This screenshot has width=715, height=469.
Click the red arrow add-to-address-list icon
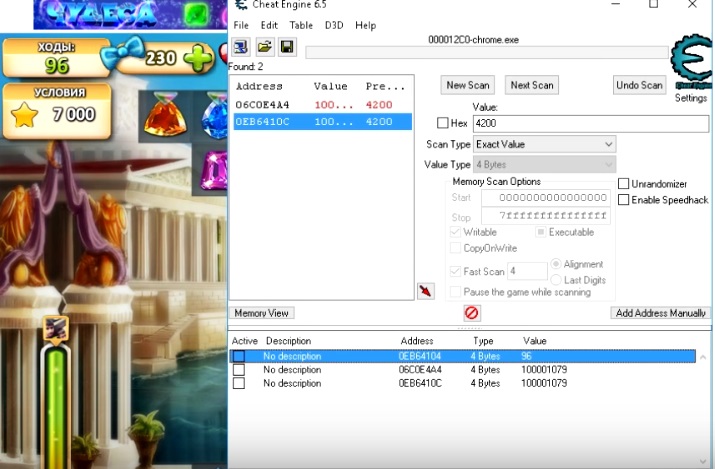426,291
